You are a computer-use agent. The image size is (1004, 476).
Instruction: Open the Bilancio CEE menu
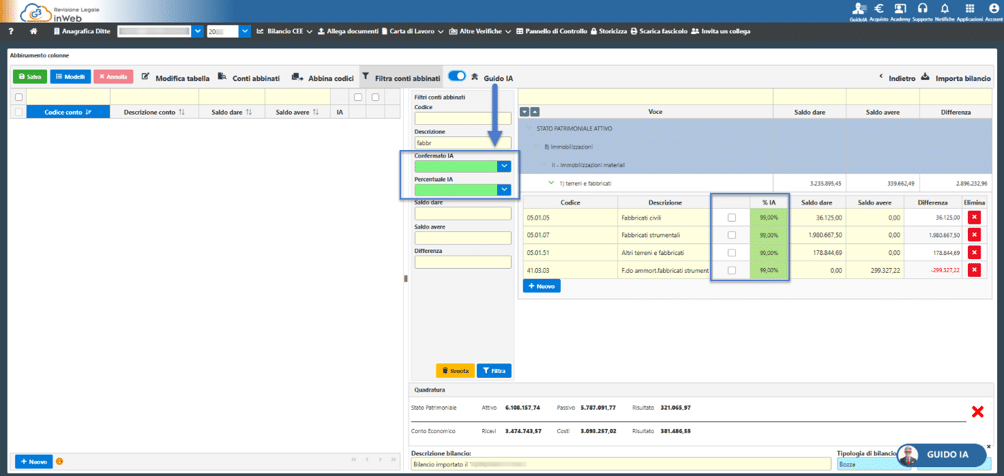(x=284, y=31)
